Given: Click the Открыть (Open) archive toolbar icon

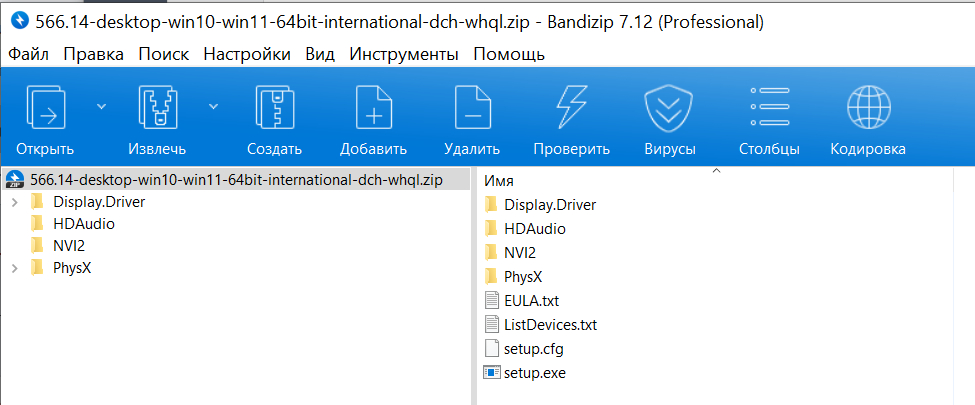Looking at the screenshot, I should pyautogui.click(x=45, y=107).
